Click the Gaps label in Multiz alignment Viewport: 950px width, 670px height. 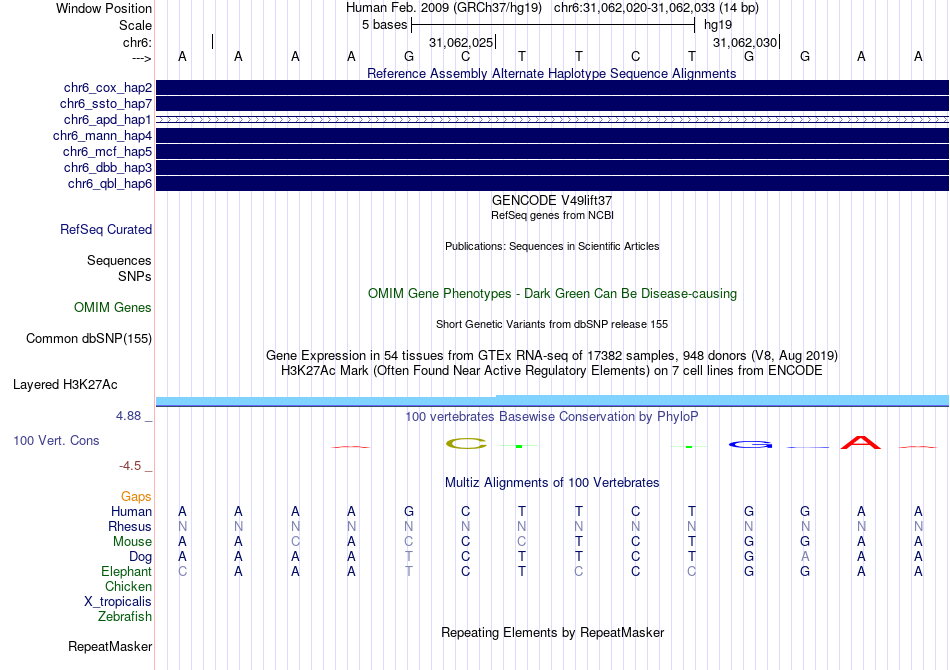tap(136, 497)
